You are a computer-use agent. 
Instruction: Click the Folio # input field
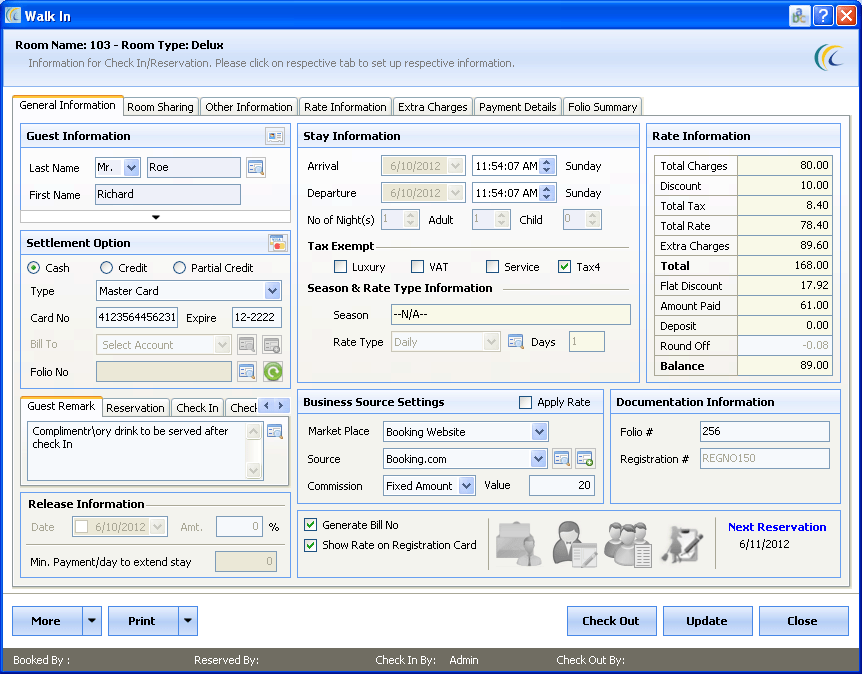tap(764, 432)
